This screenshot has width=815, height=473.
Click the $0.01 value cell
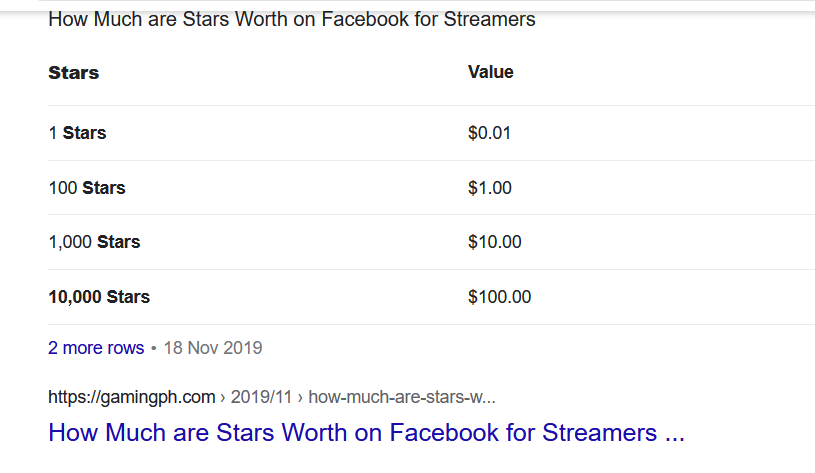click(490, 133)
